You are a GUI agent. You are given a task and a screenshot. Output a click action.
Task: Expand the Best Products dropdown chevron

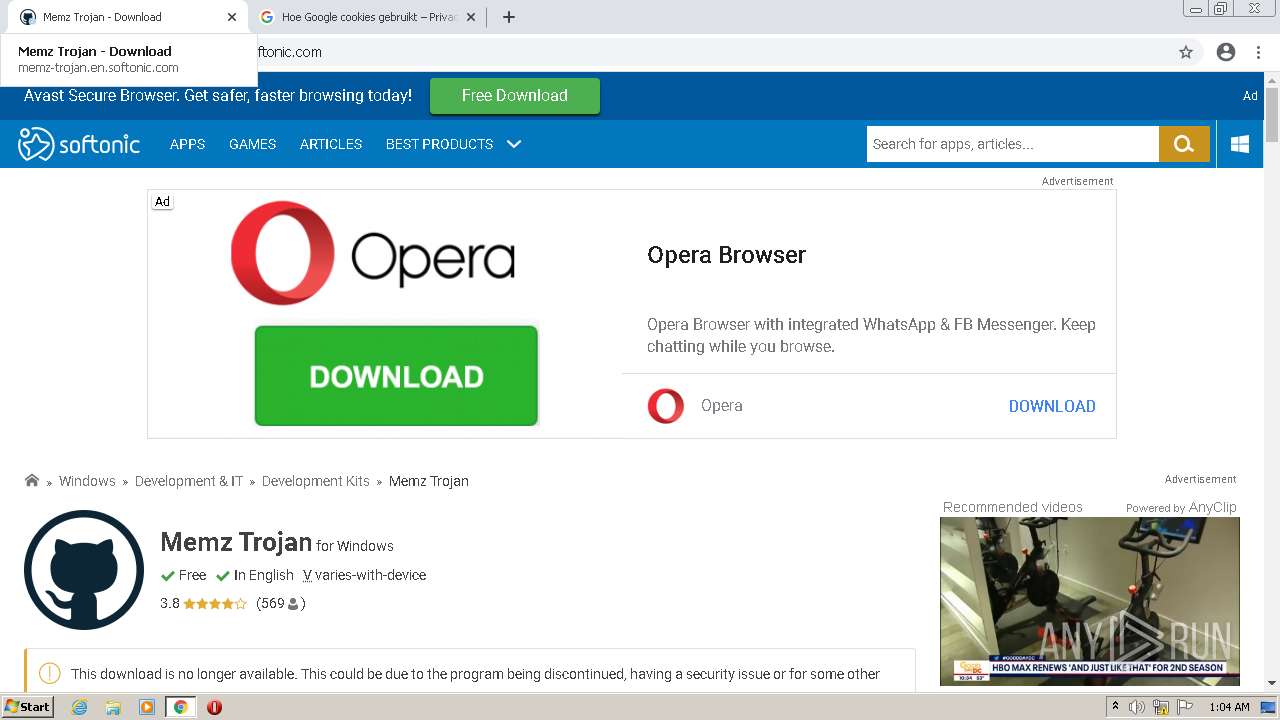tap(514, 144)
